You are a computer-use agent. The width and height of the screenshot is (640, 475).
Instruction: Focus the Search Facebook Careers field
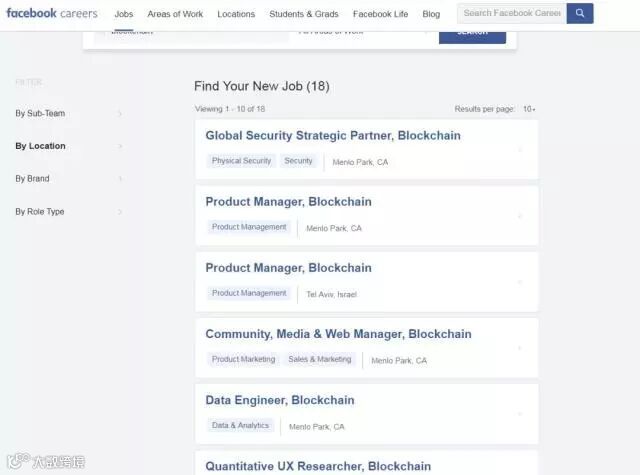coord(512,13)
